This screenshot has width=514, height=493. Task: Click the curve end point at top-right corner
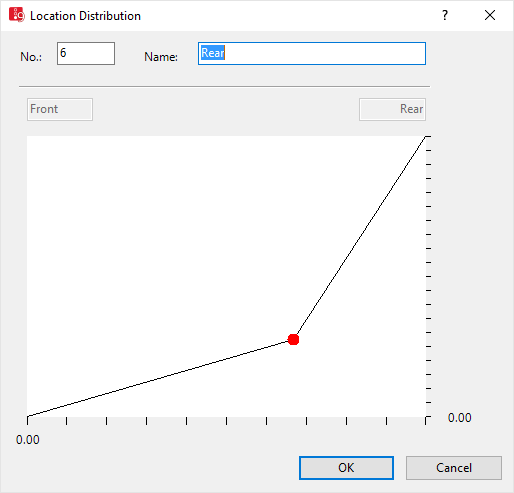point(426,136)
